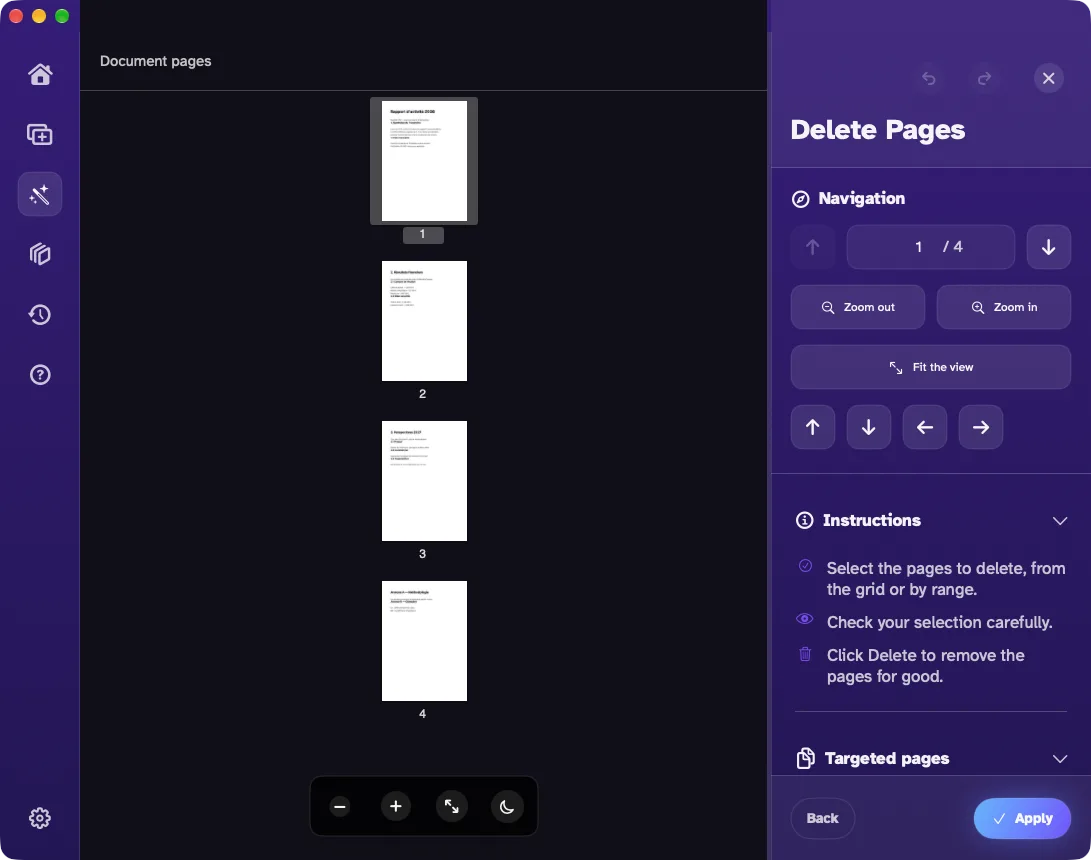Viewport: 1091px width, 860px height.
Task: Click the Apply button
Action: click(x=1022, y=818)
